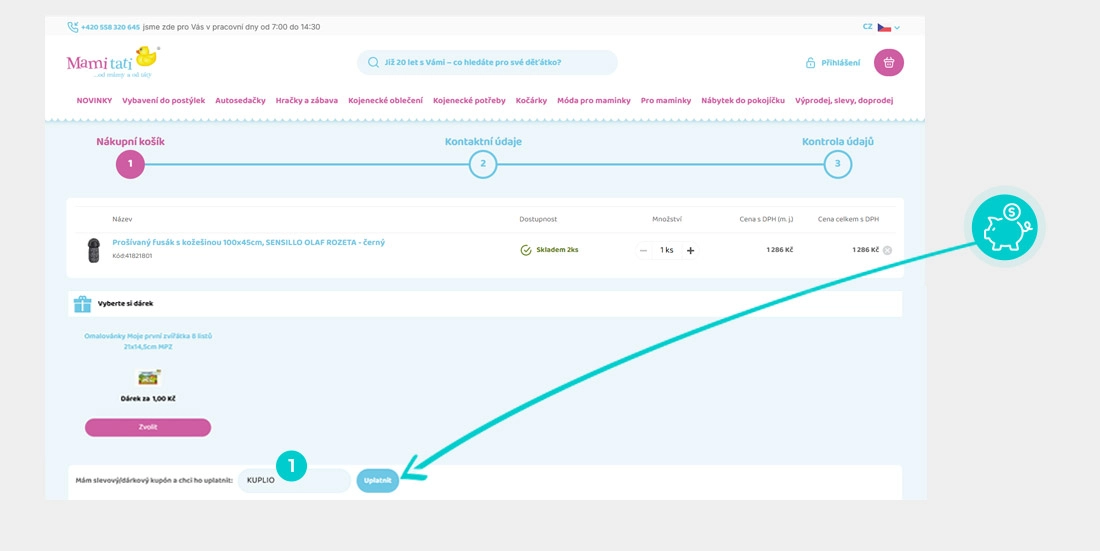The height and width of the screenshot is (551, 1100).
Task: Go to step 3 Kontrola údajů
Action: pos(838,163)
